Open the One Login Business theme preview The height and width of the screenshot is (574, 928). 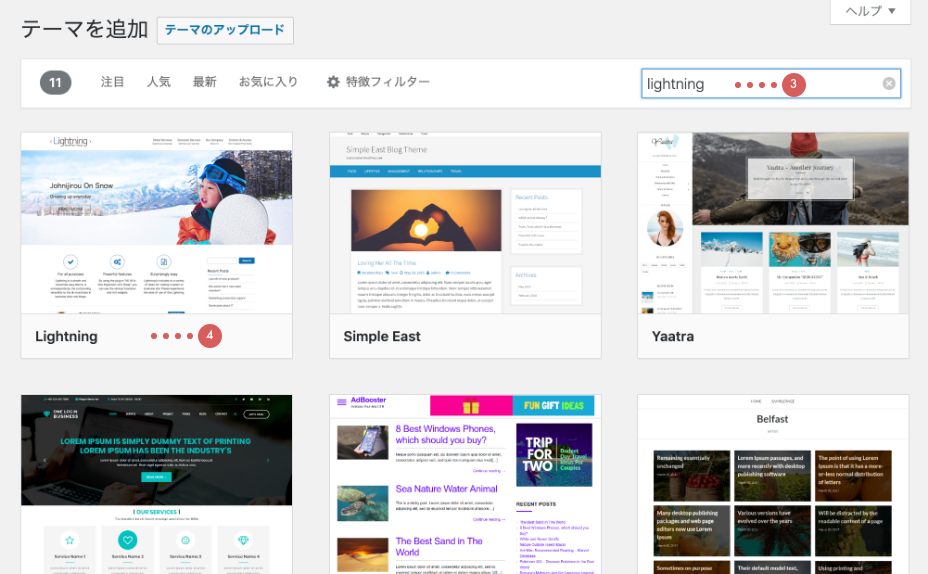[x=157, y=484]
